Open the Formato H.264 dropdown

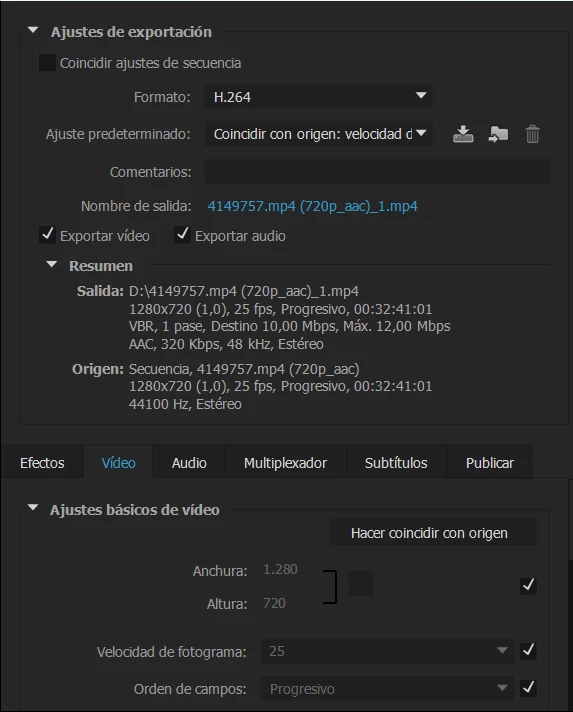tap(318, 96)
